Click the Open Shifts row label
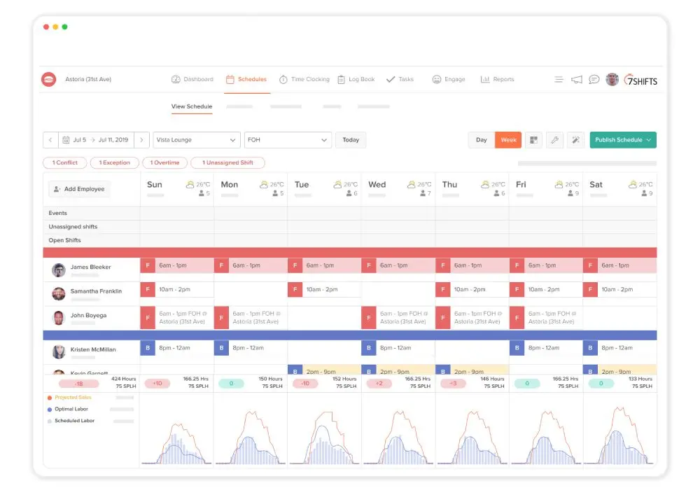700x502 pixels. coord(65,240)
